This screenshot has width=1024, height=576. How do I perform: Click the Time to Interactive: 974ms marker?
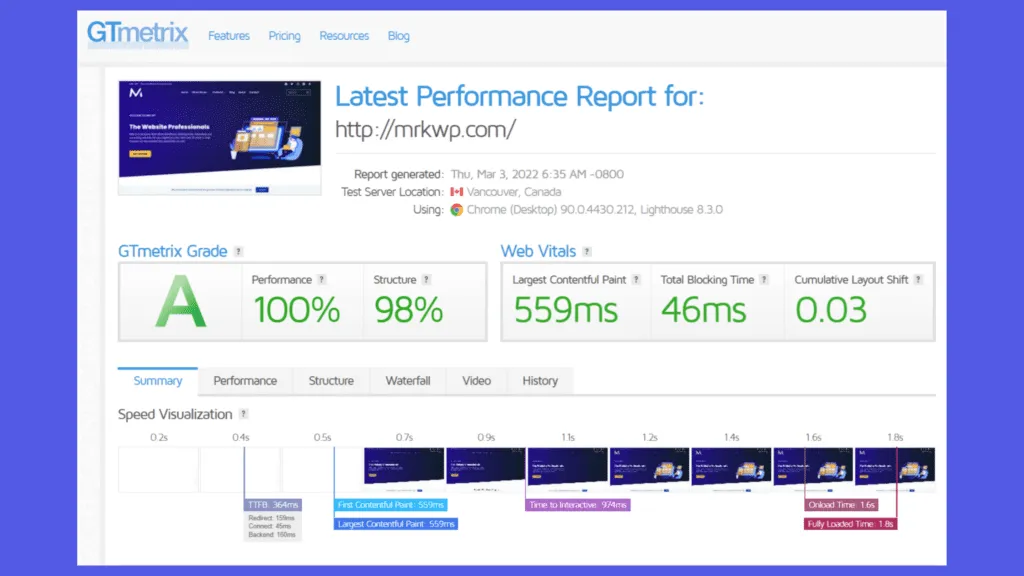pyautogui.click(x=578, y=505)
